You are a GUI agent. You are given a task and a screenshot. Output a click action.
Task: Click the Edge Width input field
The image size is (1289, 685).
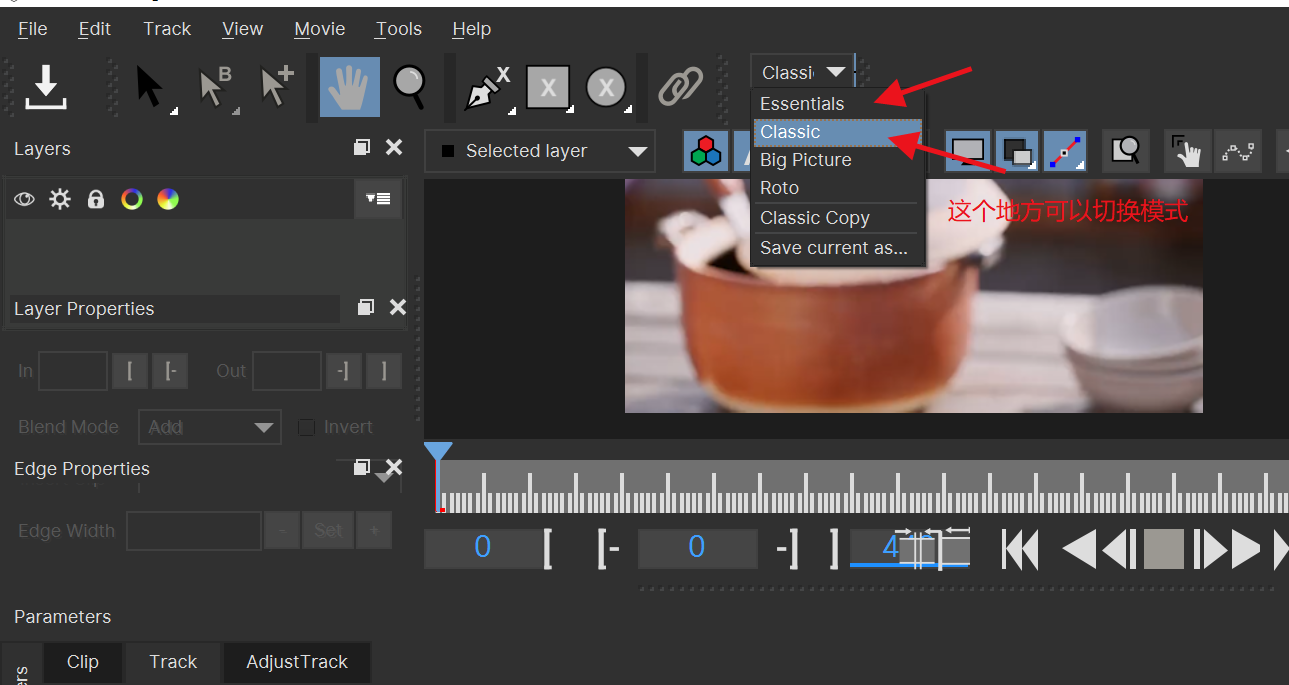tap(194, 531)
